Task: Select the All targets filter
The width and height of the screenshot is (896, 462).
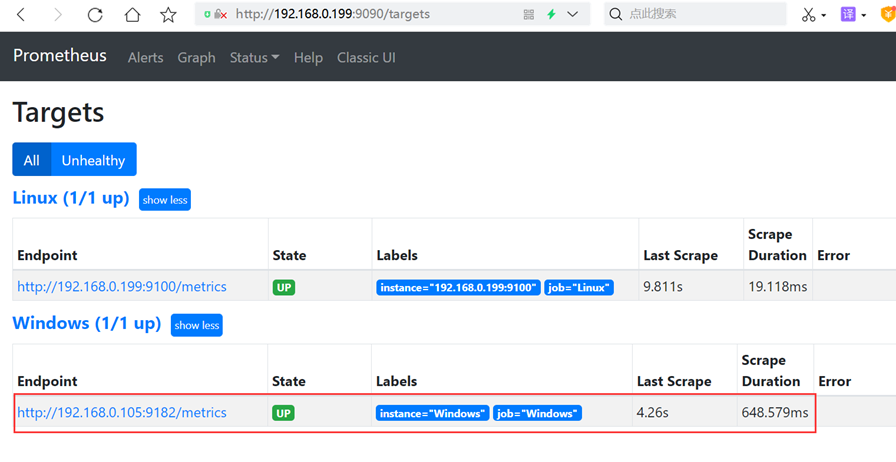Action: click(x=31, y=160)
